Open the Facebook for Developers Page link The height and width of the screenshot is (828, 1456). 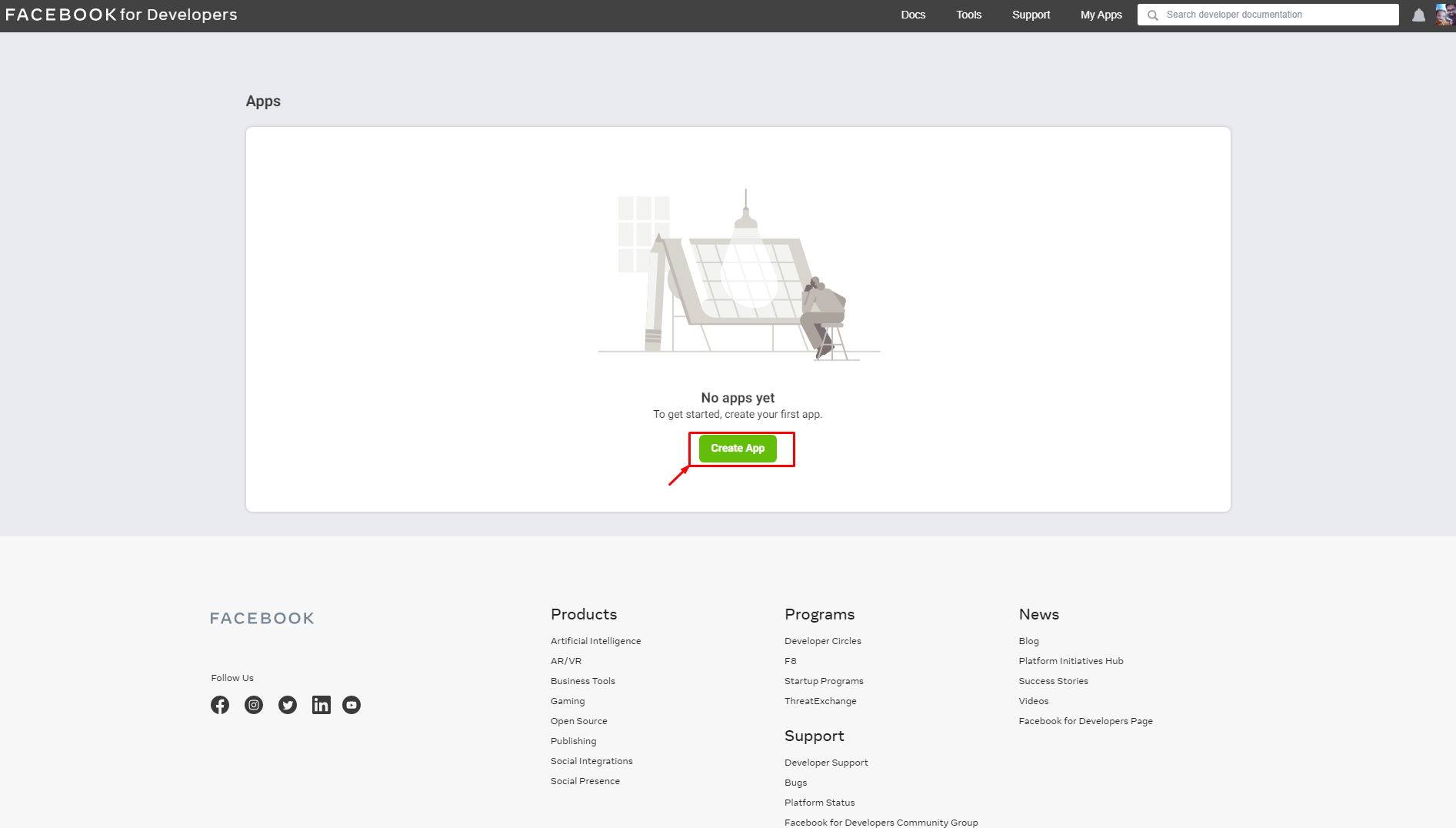(x=1086, y=721)
